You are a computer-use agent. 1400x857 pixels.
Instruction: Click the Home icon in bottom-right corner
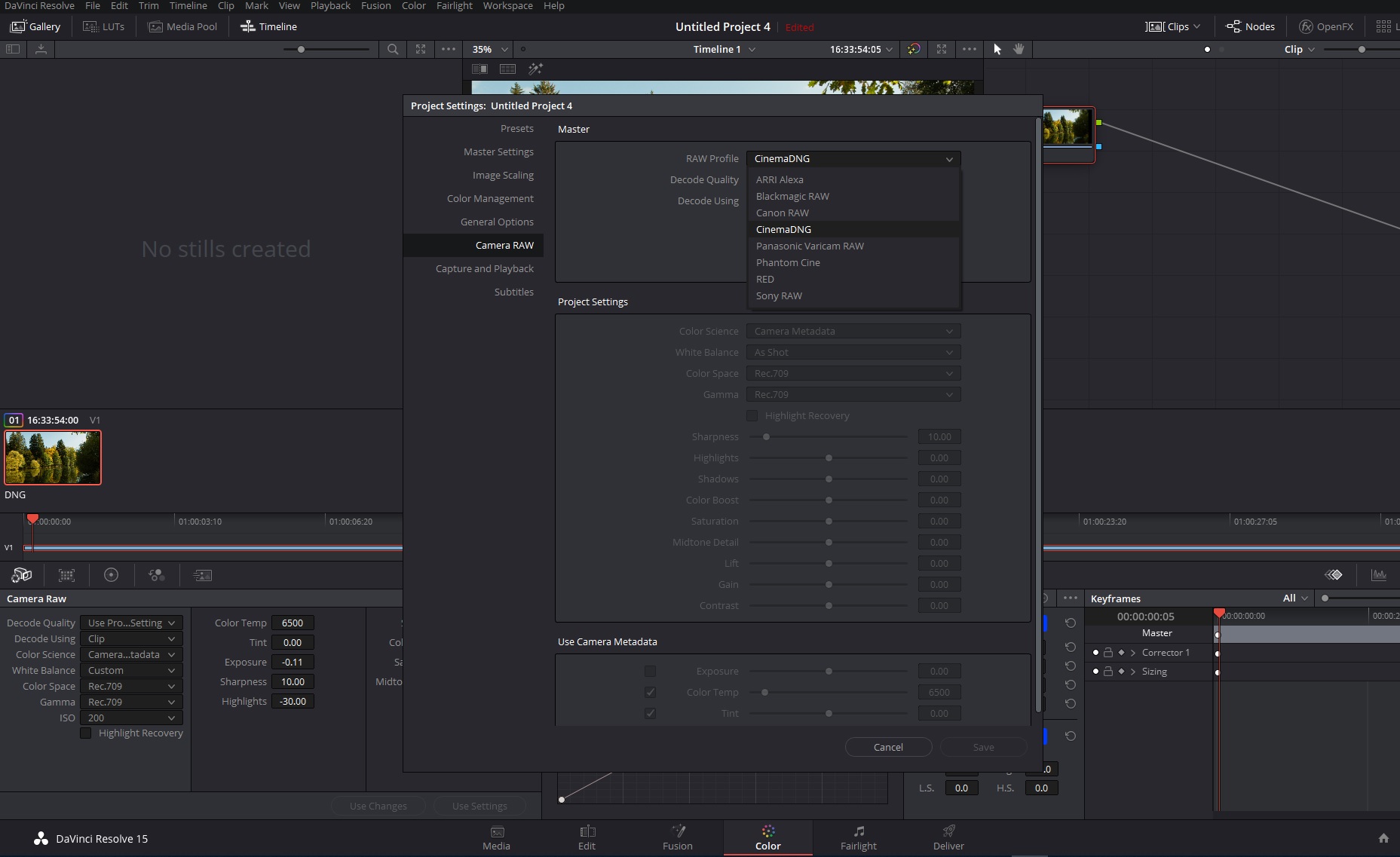(1383, 838)
